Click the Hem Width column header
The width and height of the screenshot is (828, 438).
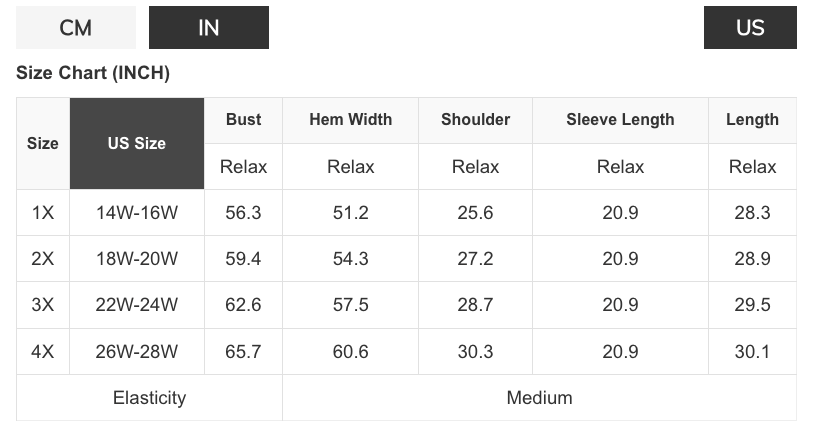pyautogui.click(x=351, y=120)
